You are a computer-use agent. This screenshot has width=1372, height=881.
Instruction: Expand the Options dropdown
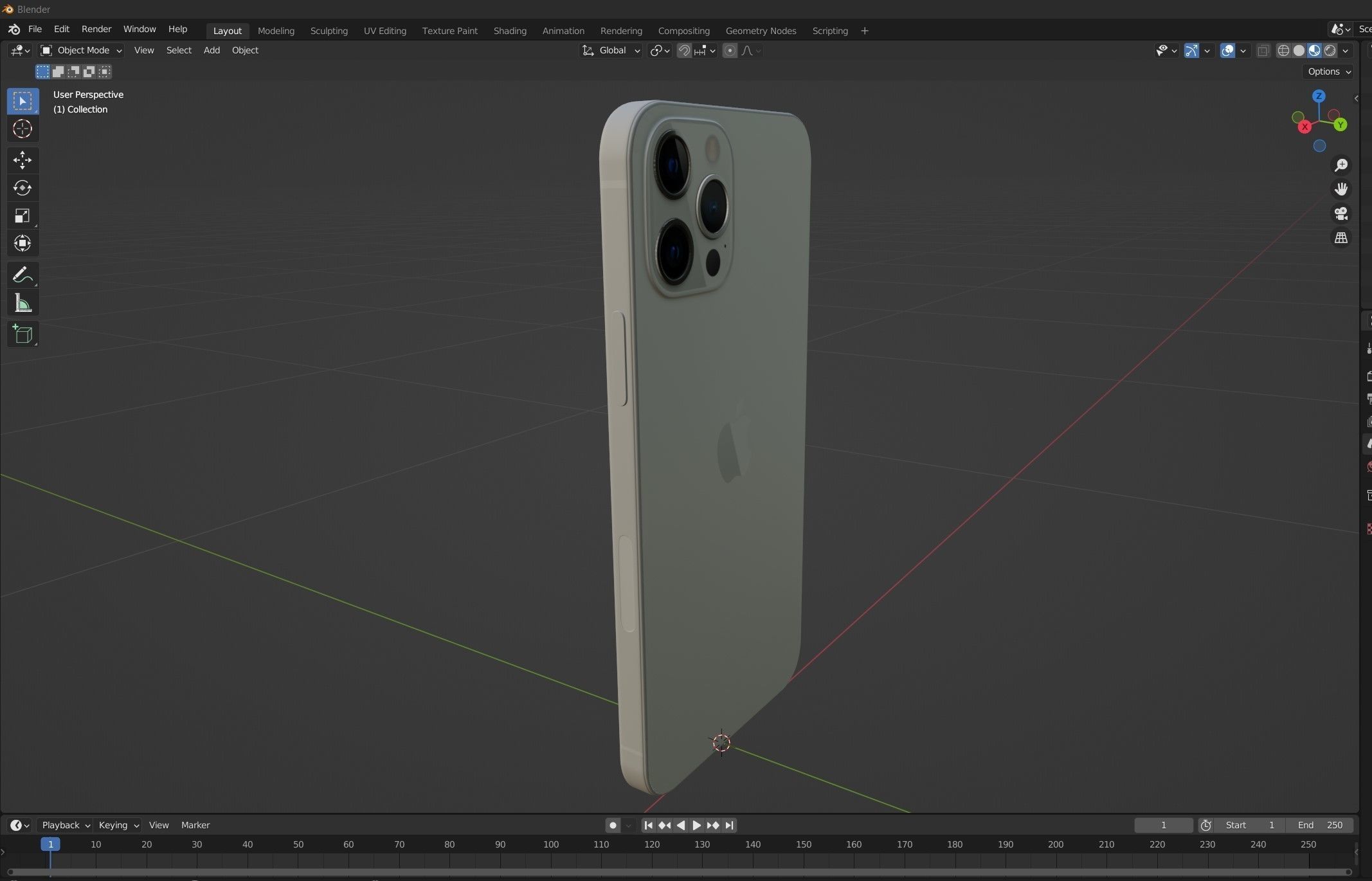tap(1328, 71)
